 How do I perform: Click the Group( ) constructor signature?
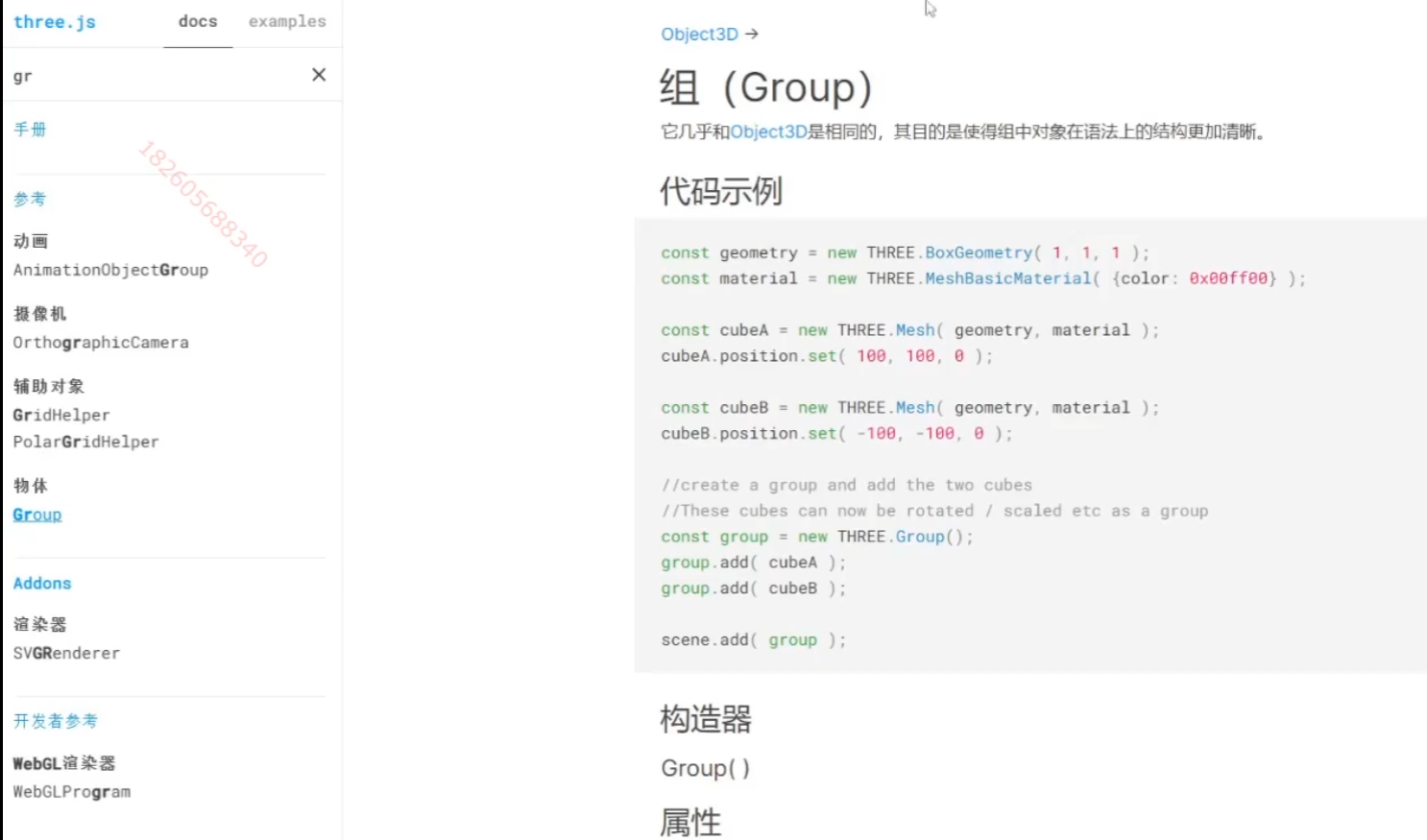point(705,768)
